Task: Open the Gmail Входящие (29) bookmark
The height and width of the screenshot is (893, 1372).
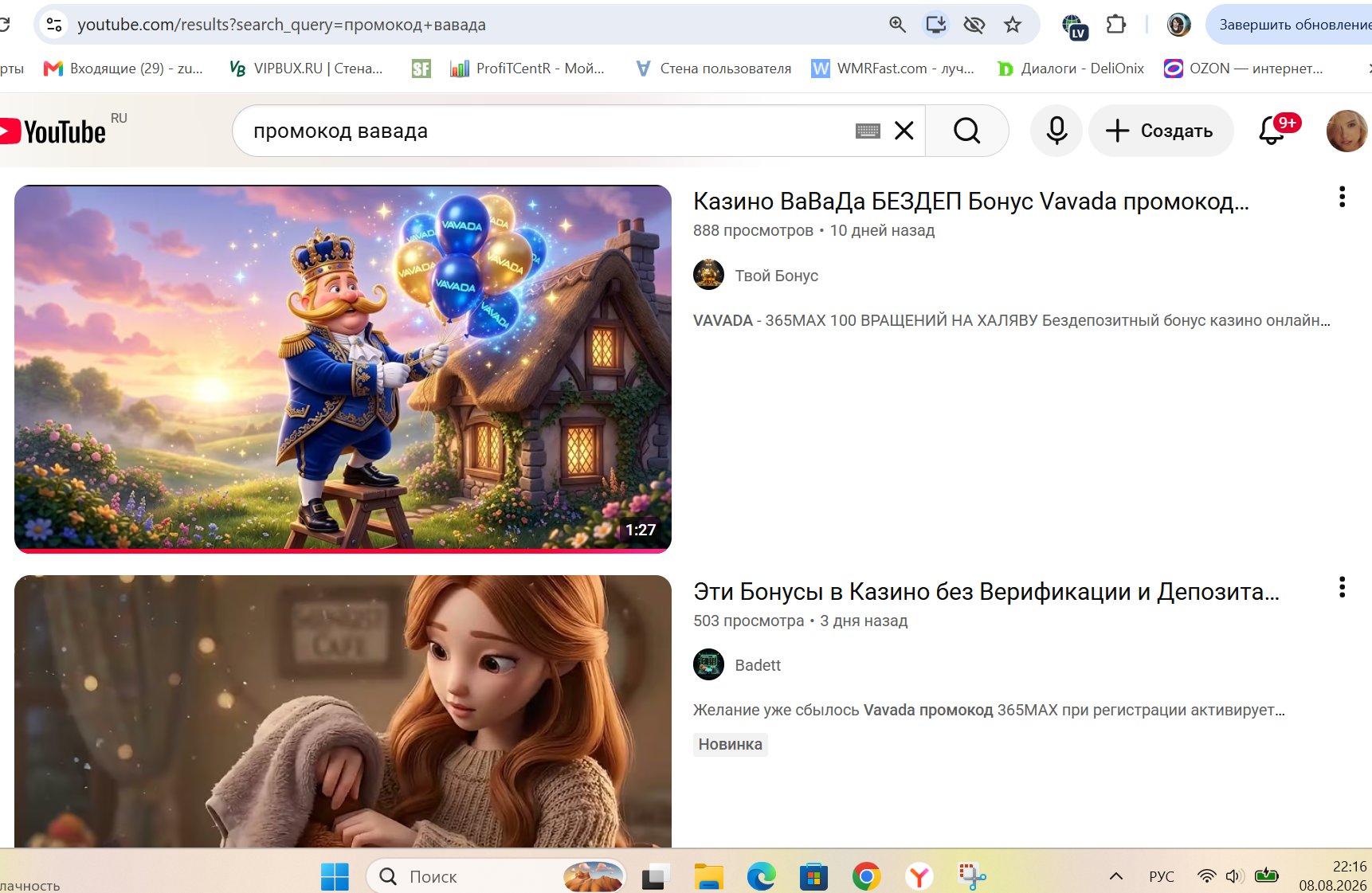Action: pyautogui.click(x=123, y=69)
